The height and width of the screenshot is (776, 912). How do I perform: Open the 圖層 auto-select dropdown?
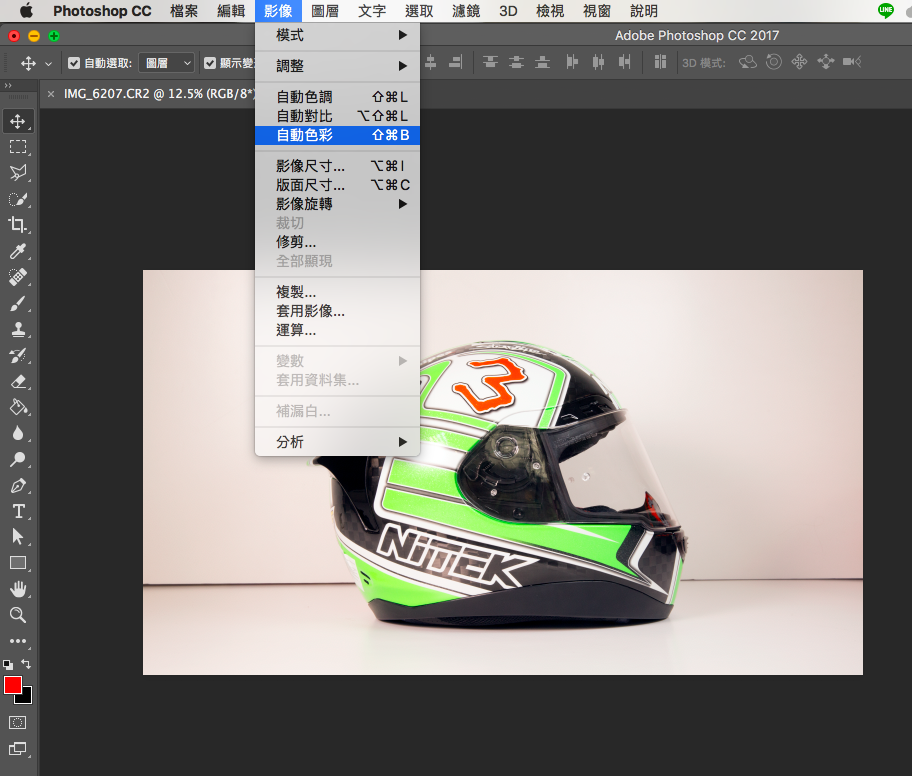[x=166, y=63]
